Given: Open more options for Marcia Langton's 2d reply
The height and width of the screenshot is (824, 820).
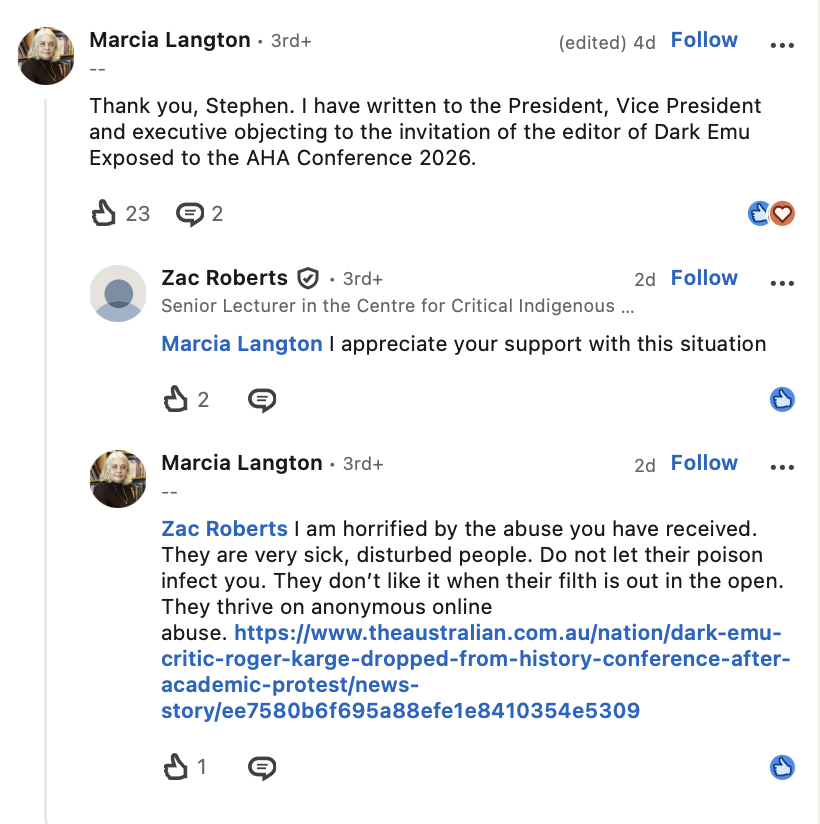Looking at the screenshot, I should click(782, 467).
